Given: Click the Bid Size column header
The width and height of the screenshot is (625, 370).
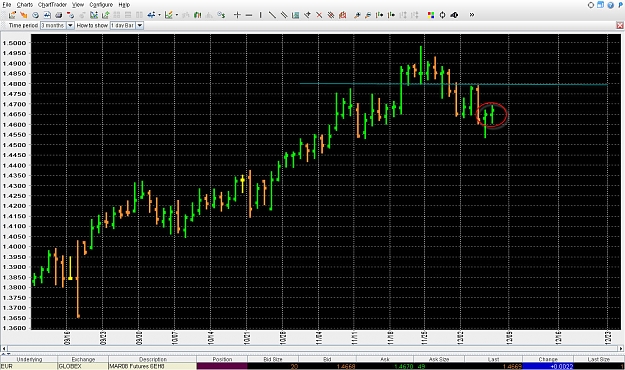Looking at the screenshot, I should [273, 359].
